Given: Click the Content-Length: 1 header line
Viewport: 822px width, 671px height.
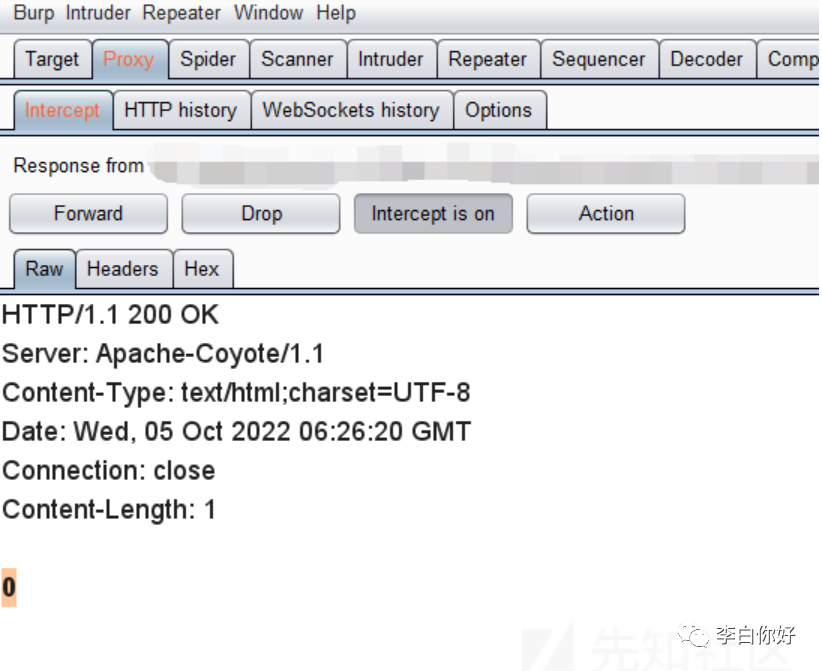Looking at the screenshot, I should click(109, 510).
